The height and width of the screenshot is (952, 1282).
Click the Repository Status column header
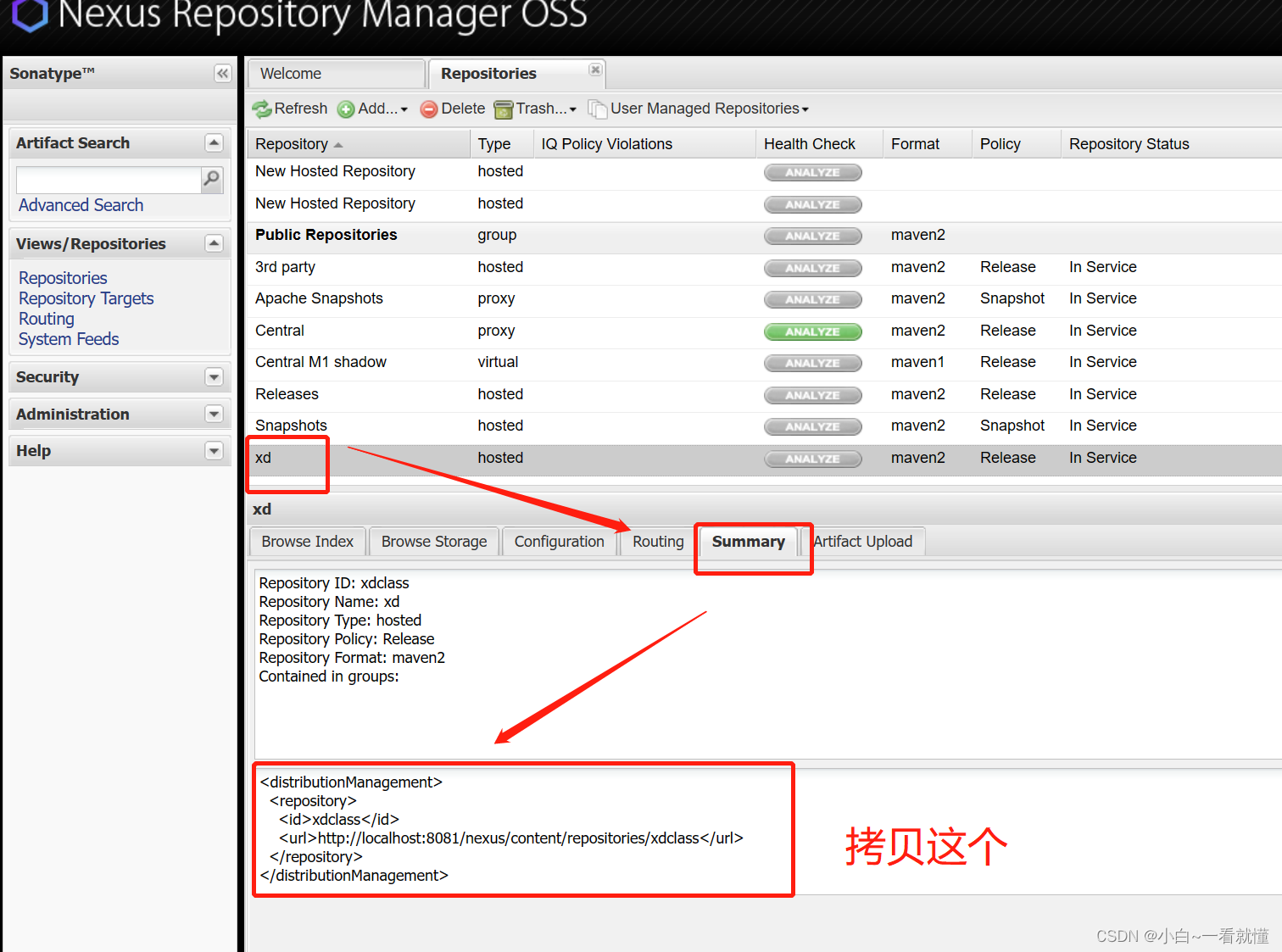(1171, 144)
